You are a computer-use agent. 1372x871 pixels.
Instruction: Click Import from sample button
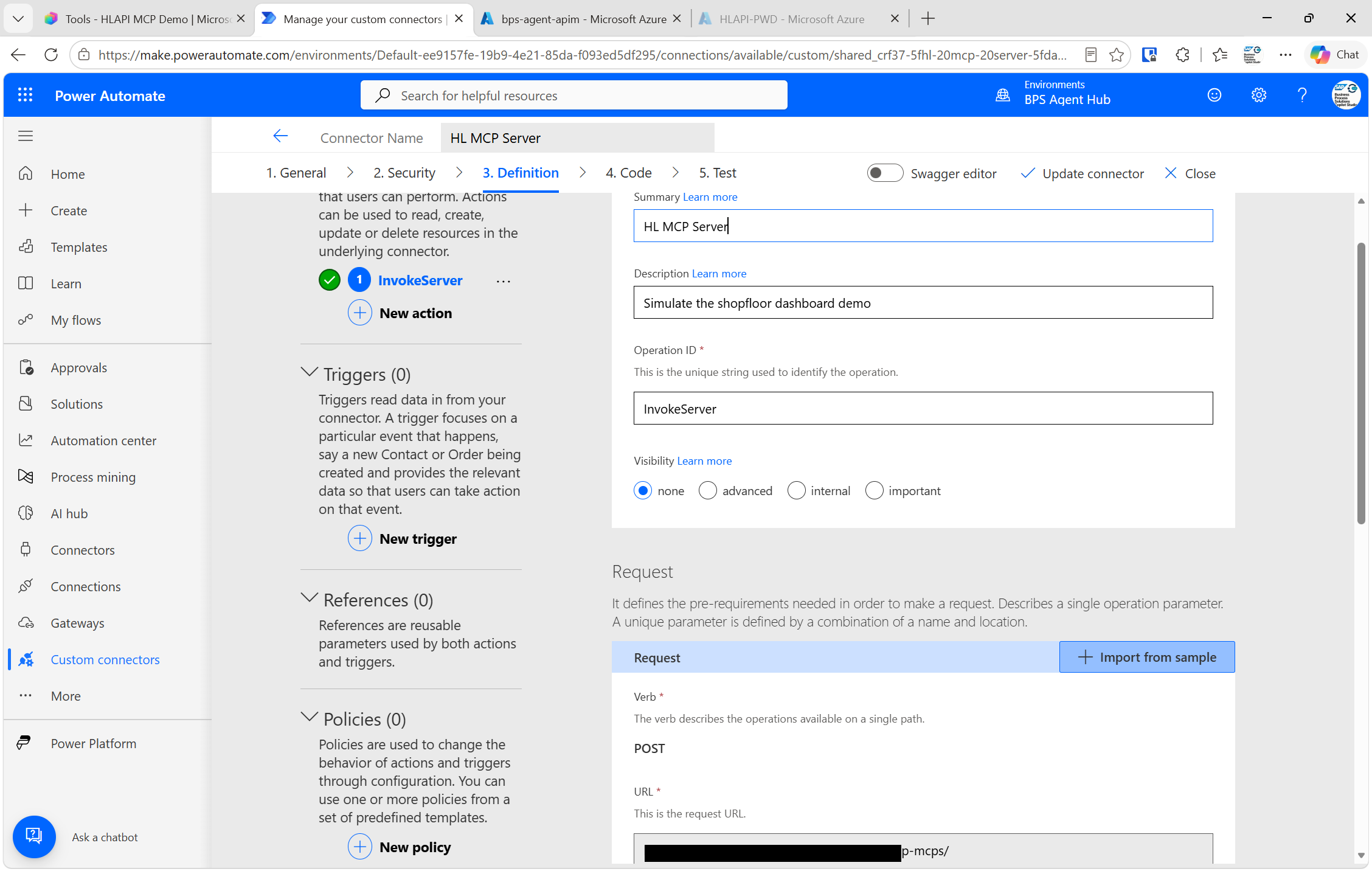point(1147,657)
